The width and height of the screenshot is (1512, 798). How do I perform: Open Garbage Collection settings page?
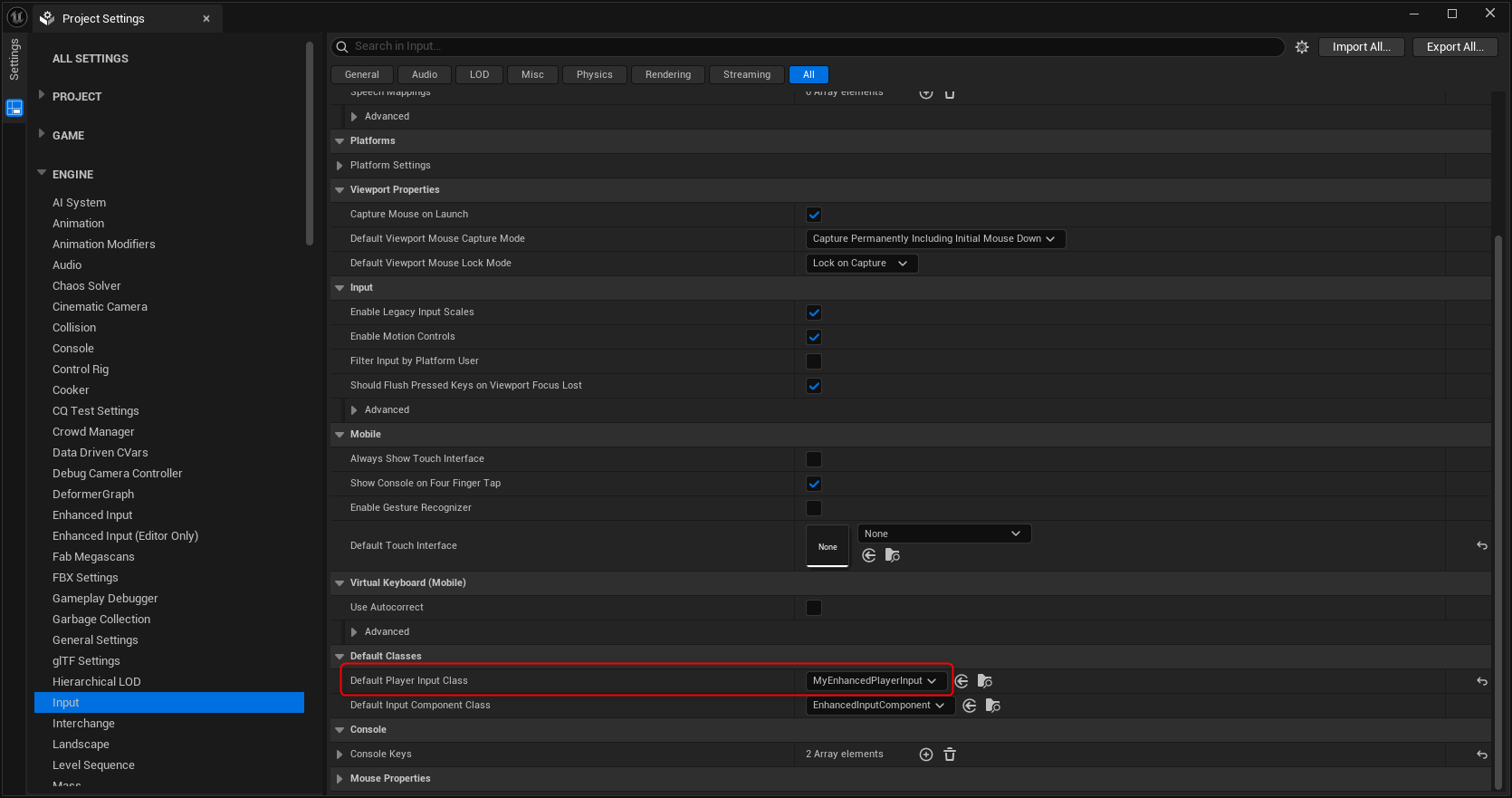(101, 620)
